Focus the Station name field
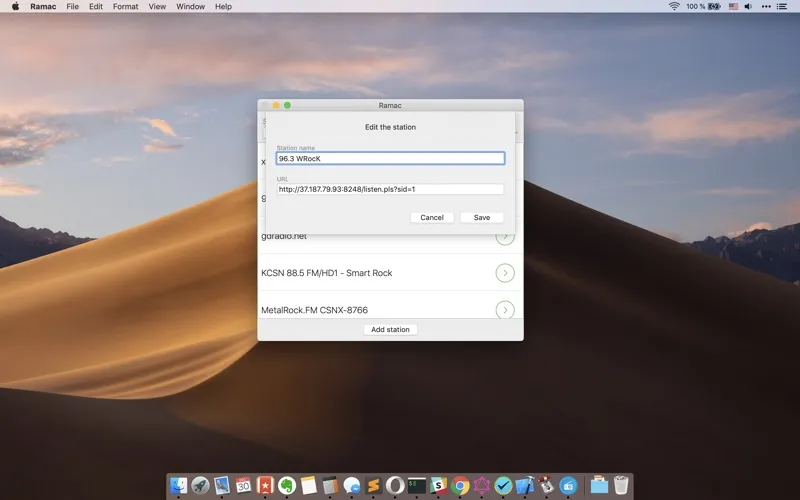This screenshot has width=800, height=500. (390, 158)
